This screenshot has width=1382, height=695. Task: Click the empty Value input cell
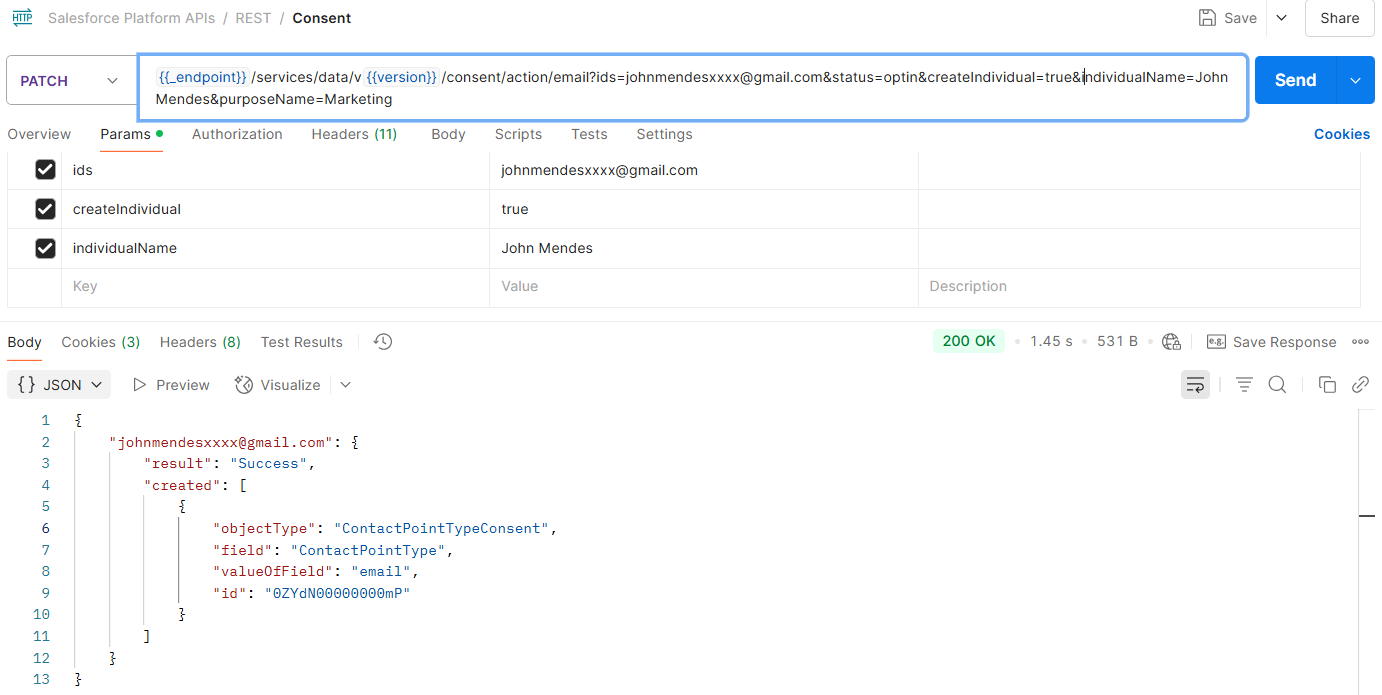click(x=704, y=286)
